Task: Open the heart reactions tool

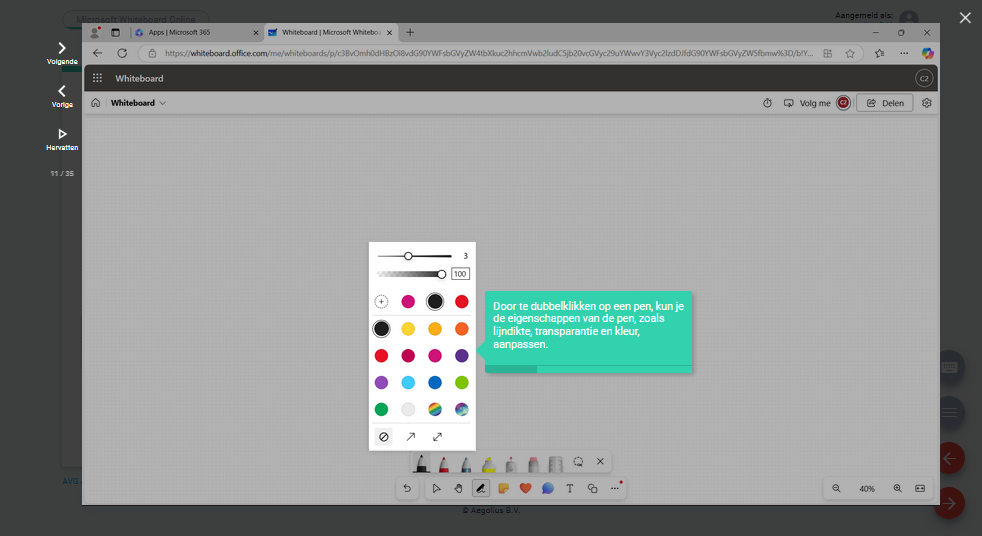Action: [525, 489]
